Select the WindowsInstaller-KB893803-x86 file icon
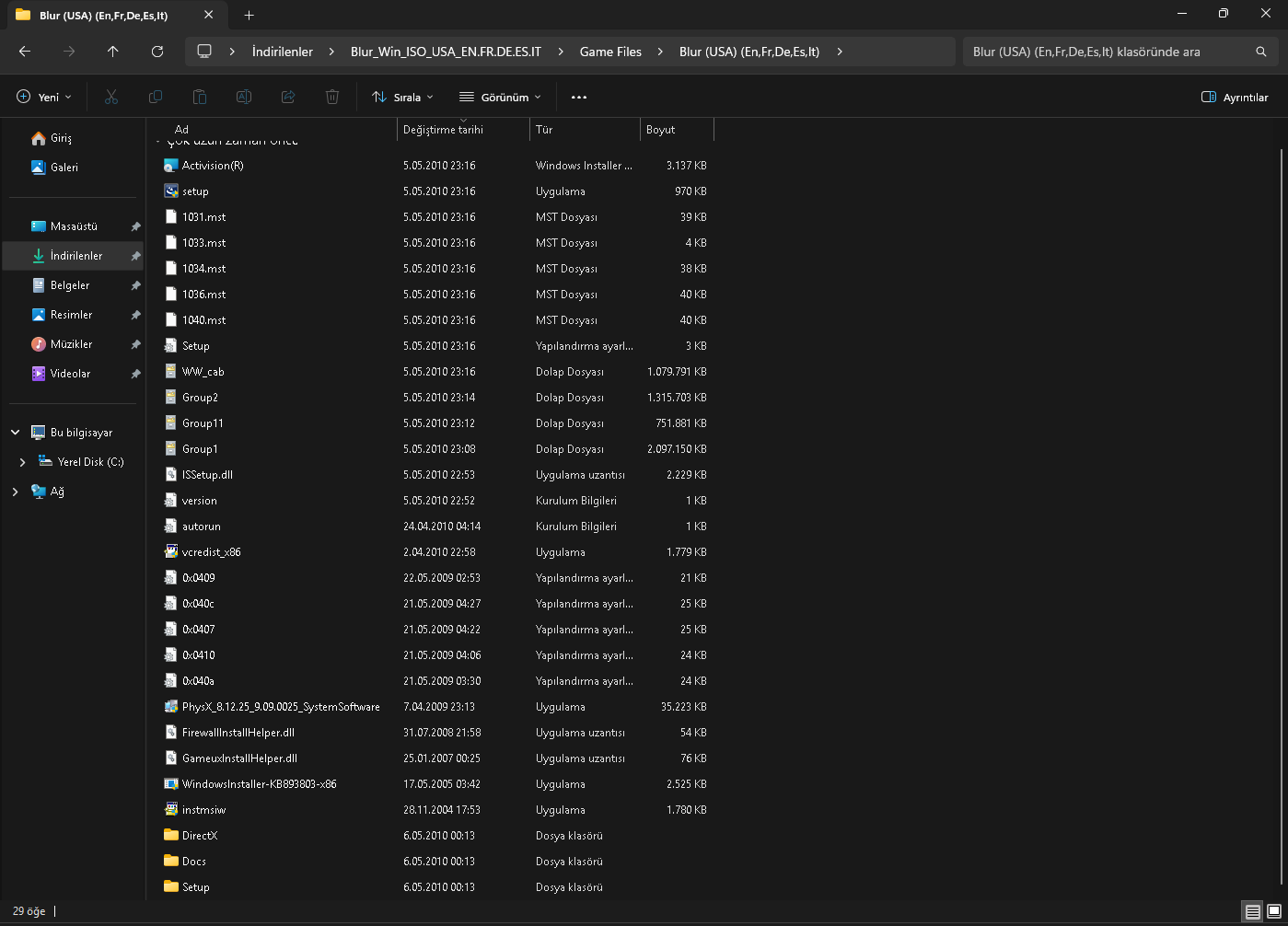 click(x=170, y=784)
